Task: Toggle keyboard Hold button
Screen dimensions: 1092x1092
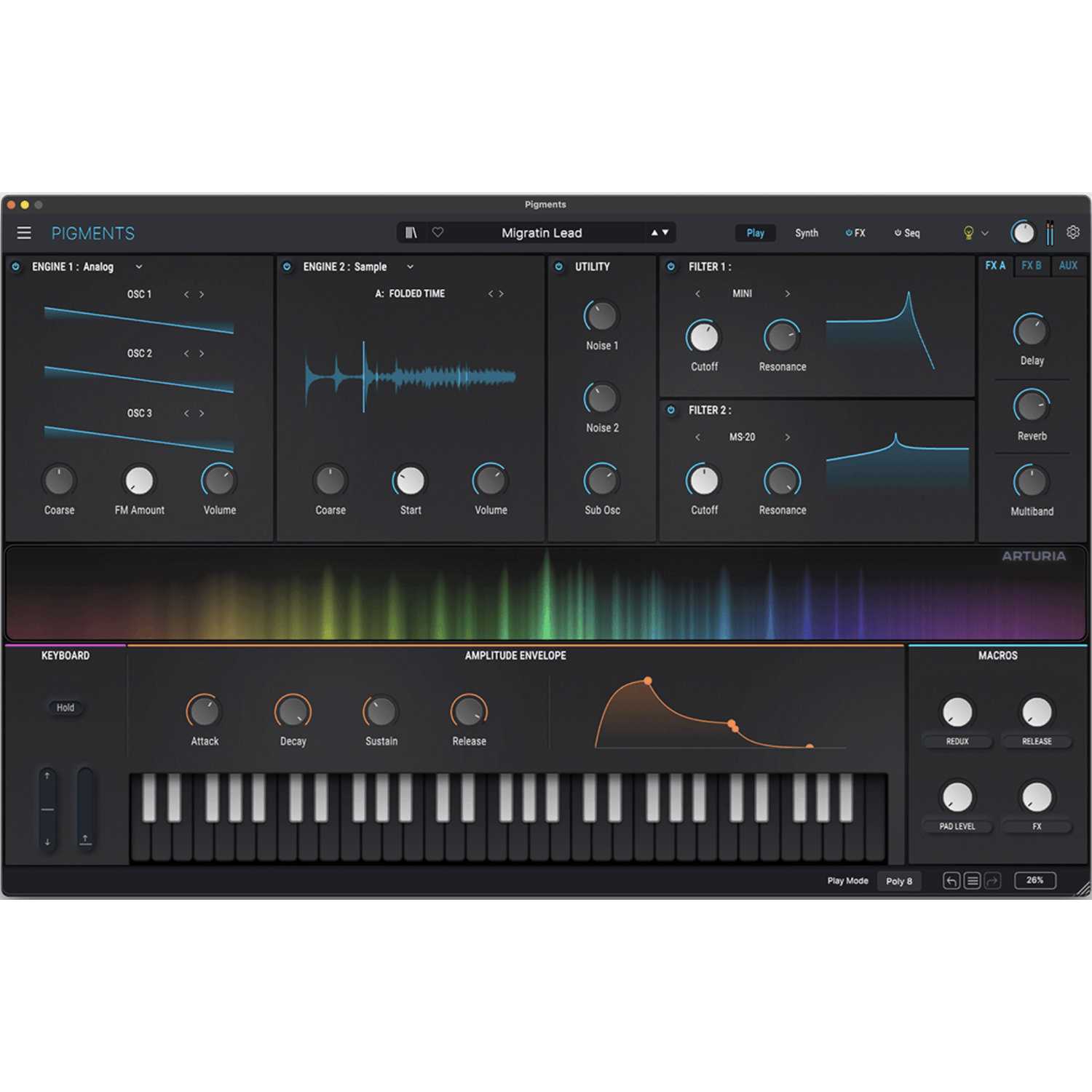Action: click(x=66, y=708)
